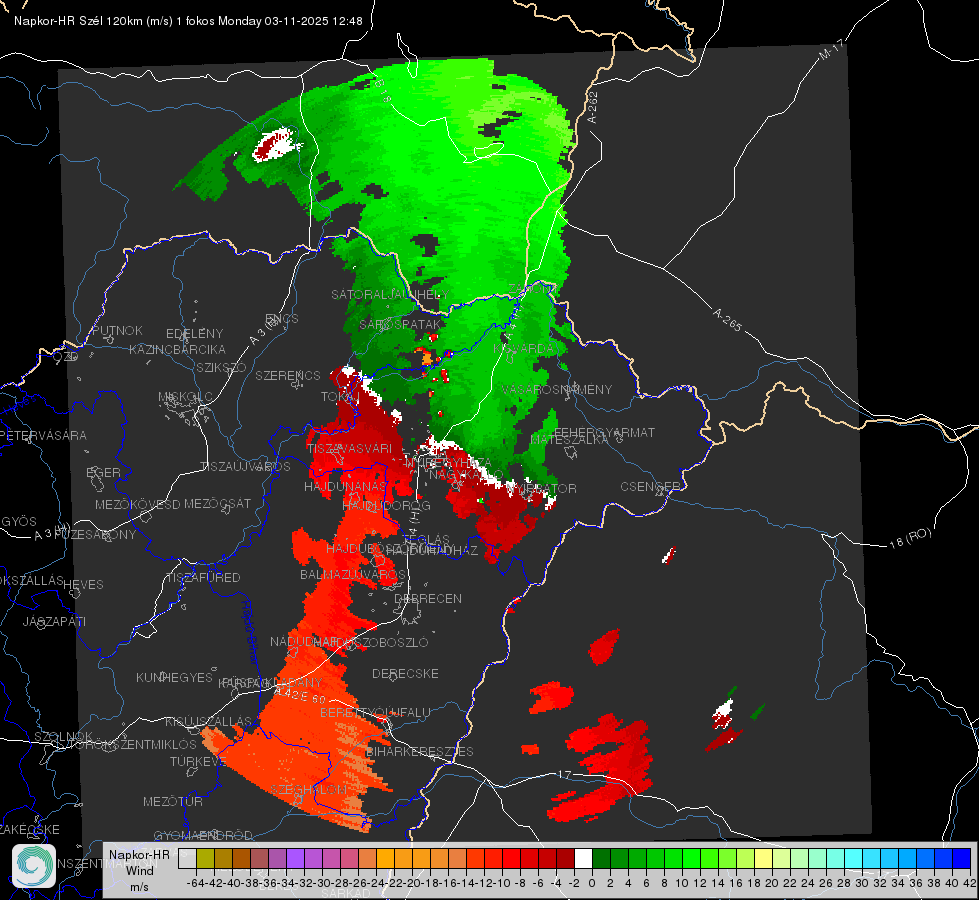
Task: Click the SÁROSPATAK label
Action: tap(401, 325)
